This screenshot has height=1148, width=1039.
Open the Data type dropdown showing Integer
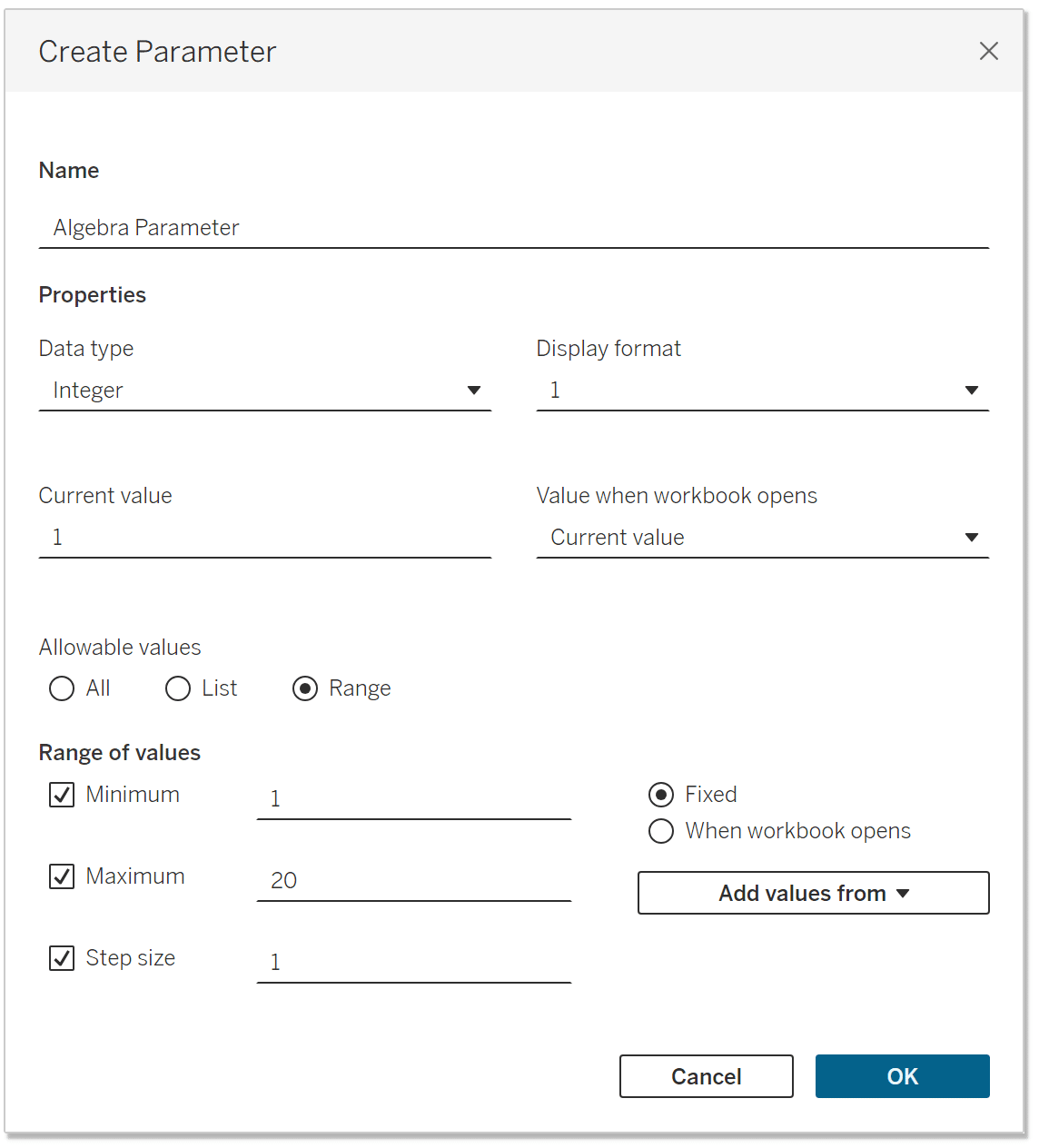pos(264,391)
